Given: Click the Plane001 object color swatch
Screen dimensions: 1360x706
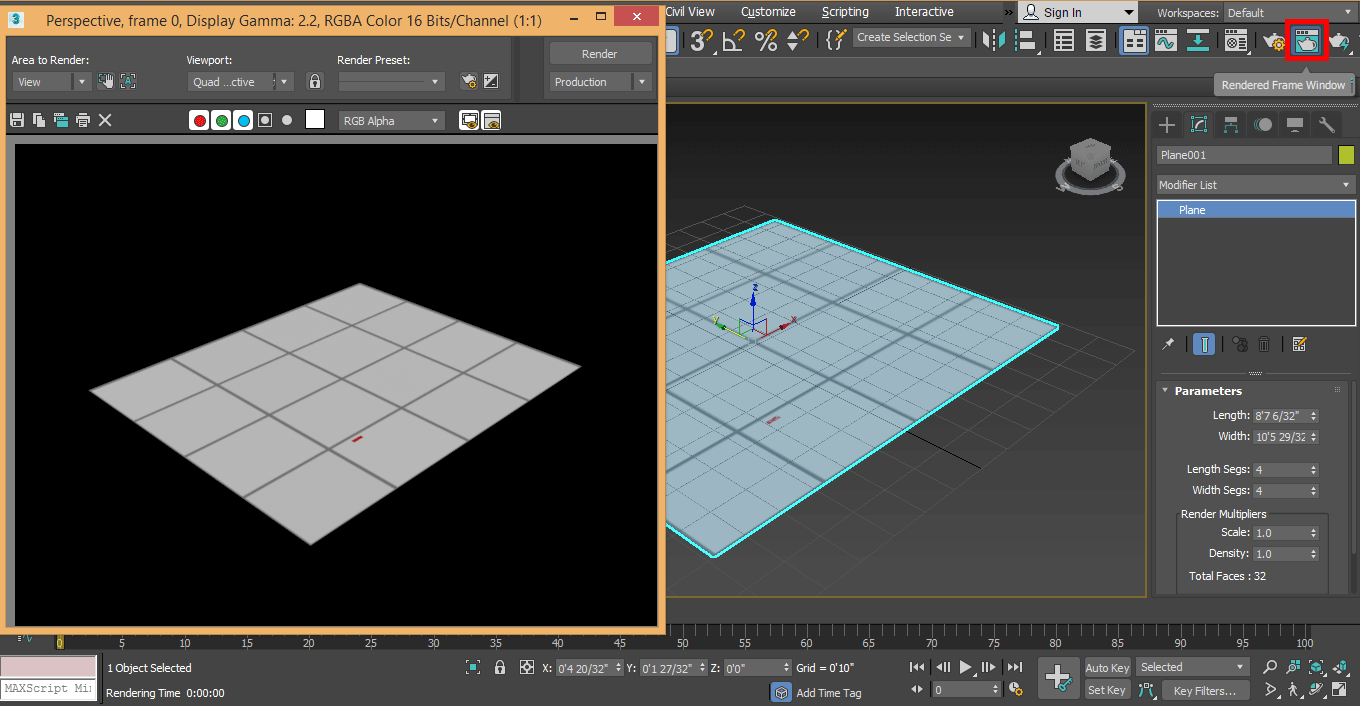Looking at the screenshot, I should click(1346, 155).
